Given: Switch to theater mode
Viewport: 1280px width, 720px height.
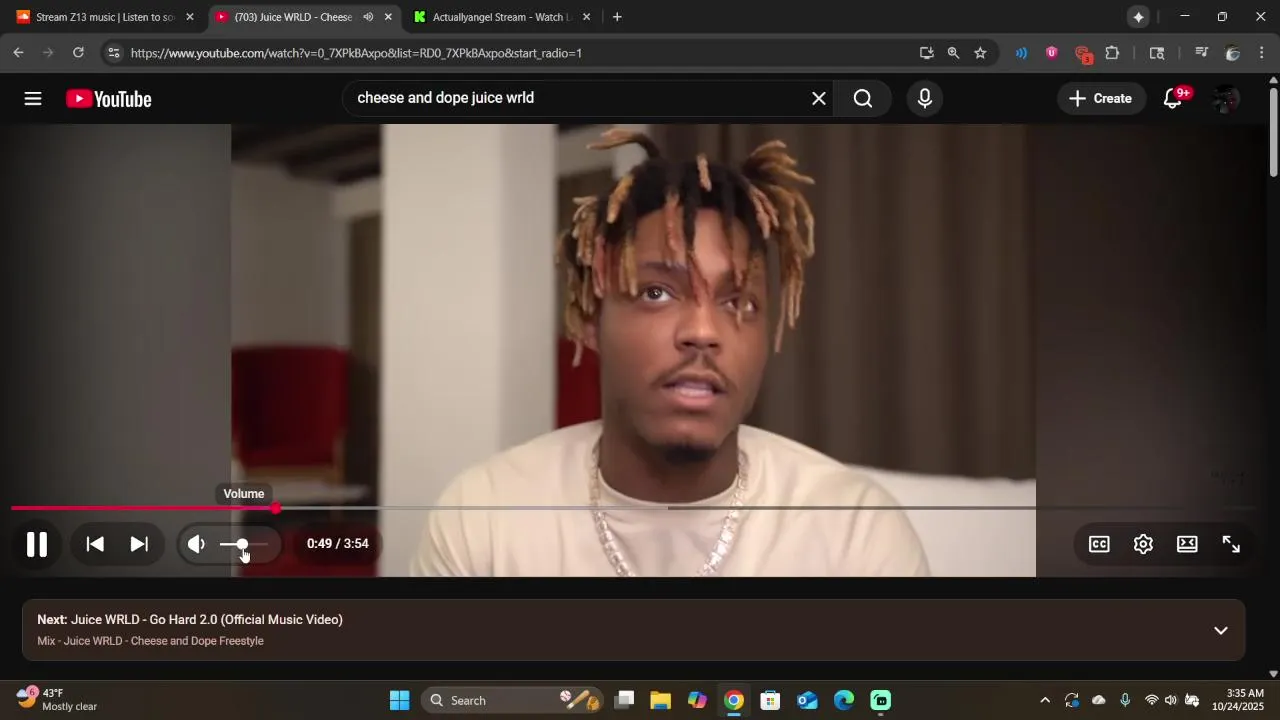Looking at the screenshot, I should pyautogui.click(x=1187, y=544).
